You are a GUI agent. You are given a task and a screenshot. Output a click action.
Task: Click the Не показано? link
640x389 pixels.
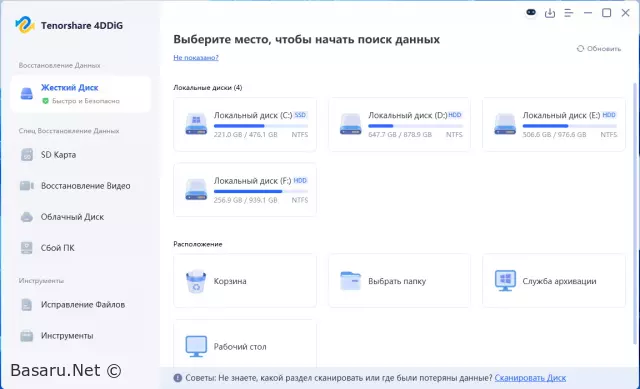click(196, 58)
